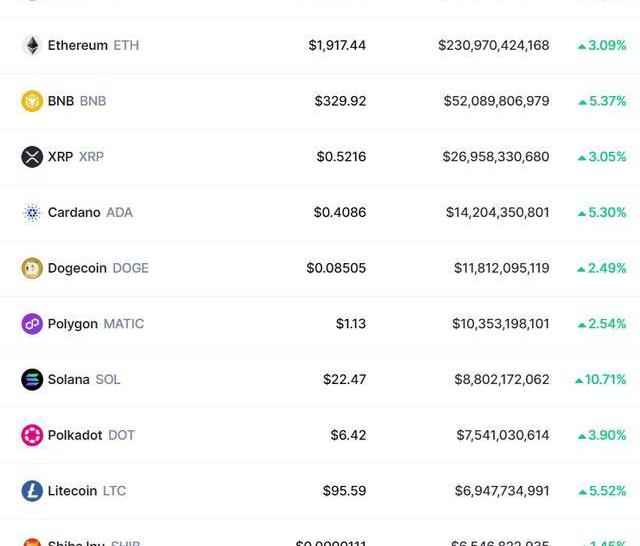The width and height of the screenshot is (640, 546).
Task: Open the Polkadot name link
Action: point(75,435)
